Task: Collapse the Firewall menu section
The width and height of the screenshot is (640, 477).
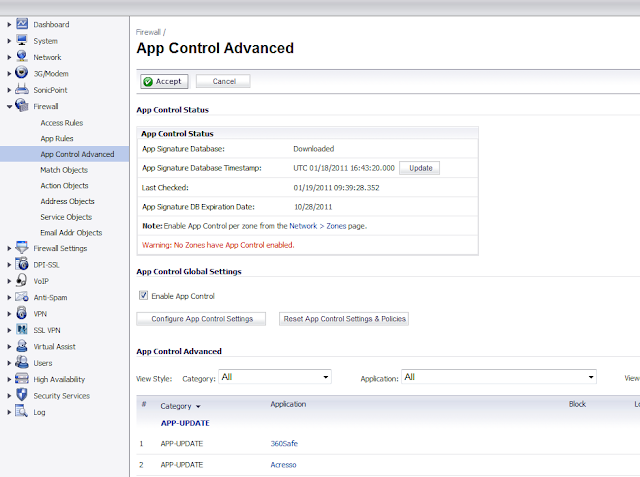Action: 9,106
